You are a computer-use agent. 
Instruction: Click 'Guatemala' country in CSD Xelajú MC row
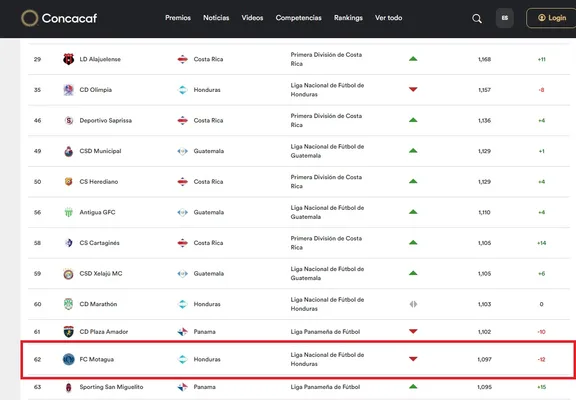209,274
